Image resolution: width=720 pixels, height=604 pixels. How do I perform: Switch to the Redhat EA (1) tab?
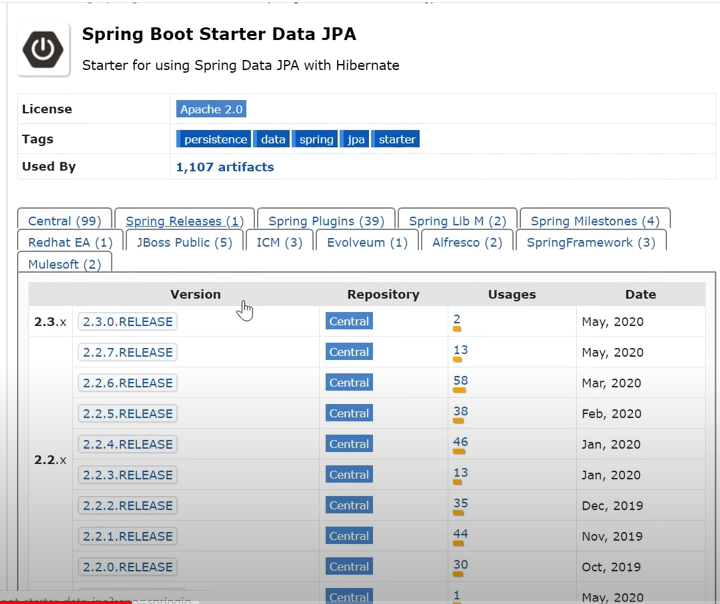coord(70,242)
